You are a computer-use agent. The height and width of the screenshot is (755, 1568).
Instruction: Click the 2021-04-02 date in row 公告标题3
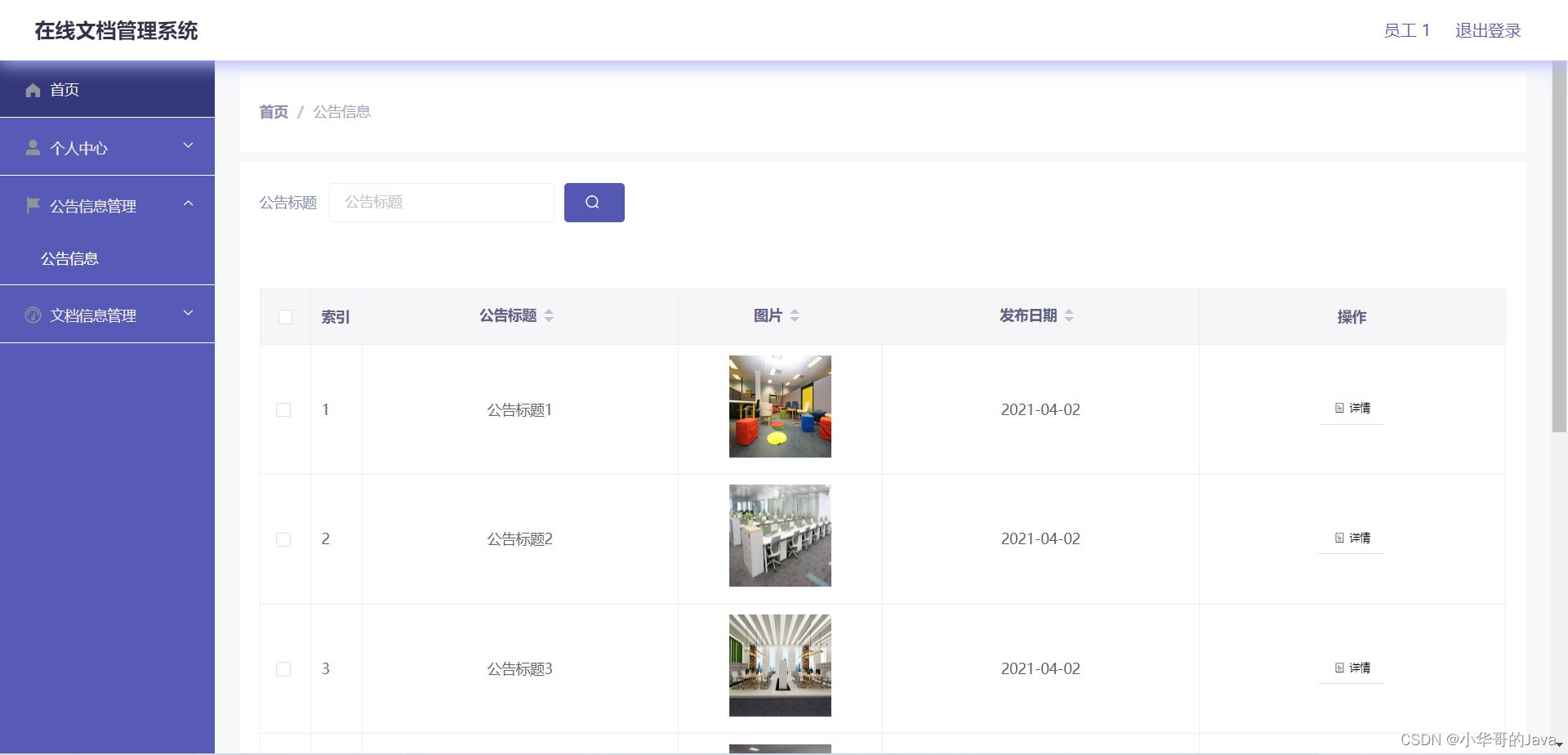tap(1040, 669)
